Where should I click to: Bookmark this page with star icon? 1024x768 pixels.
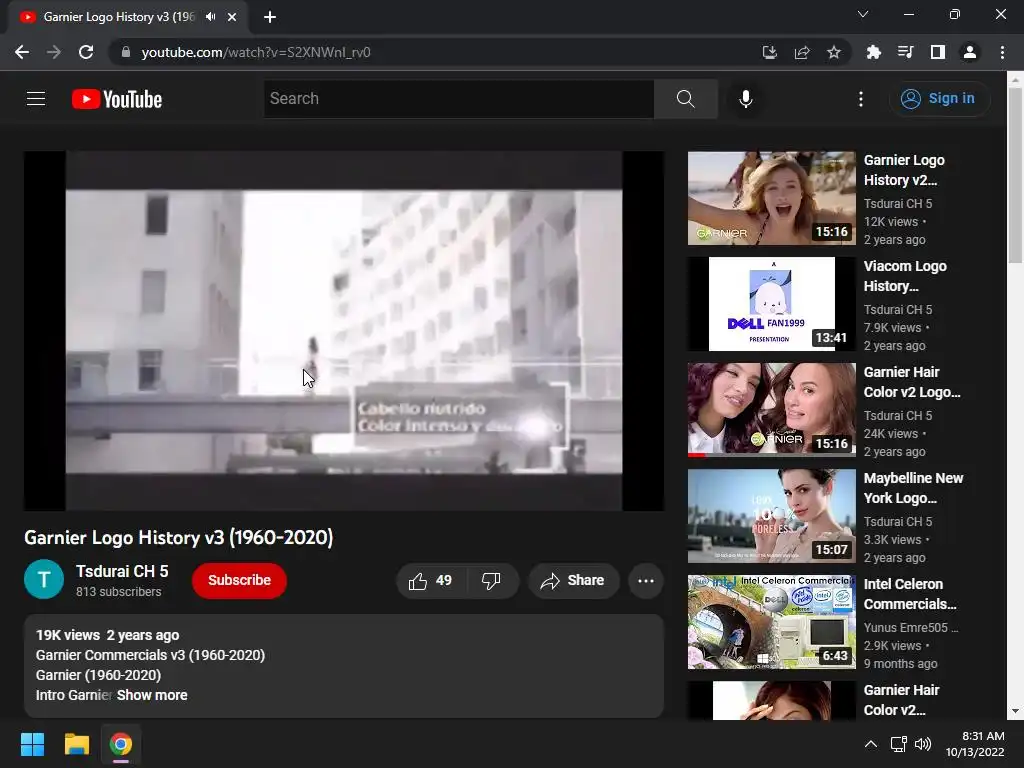(834, 52)
